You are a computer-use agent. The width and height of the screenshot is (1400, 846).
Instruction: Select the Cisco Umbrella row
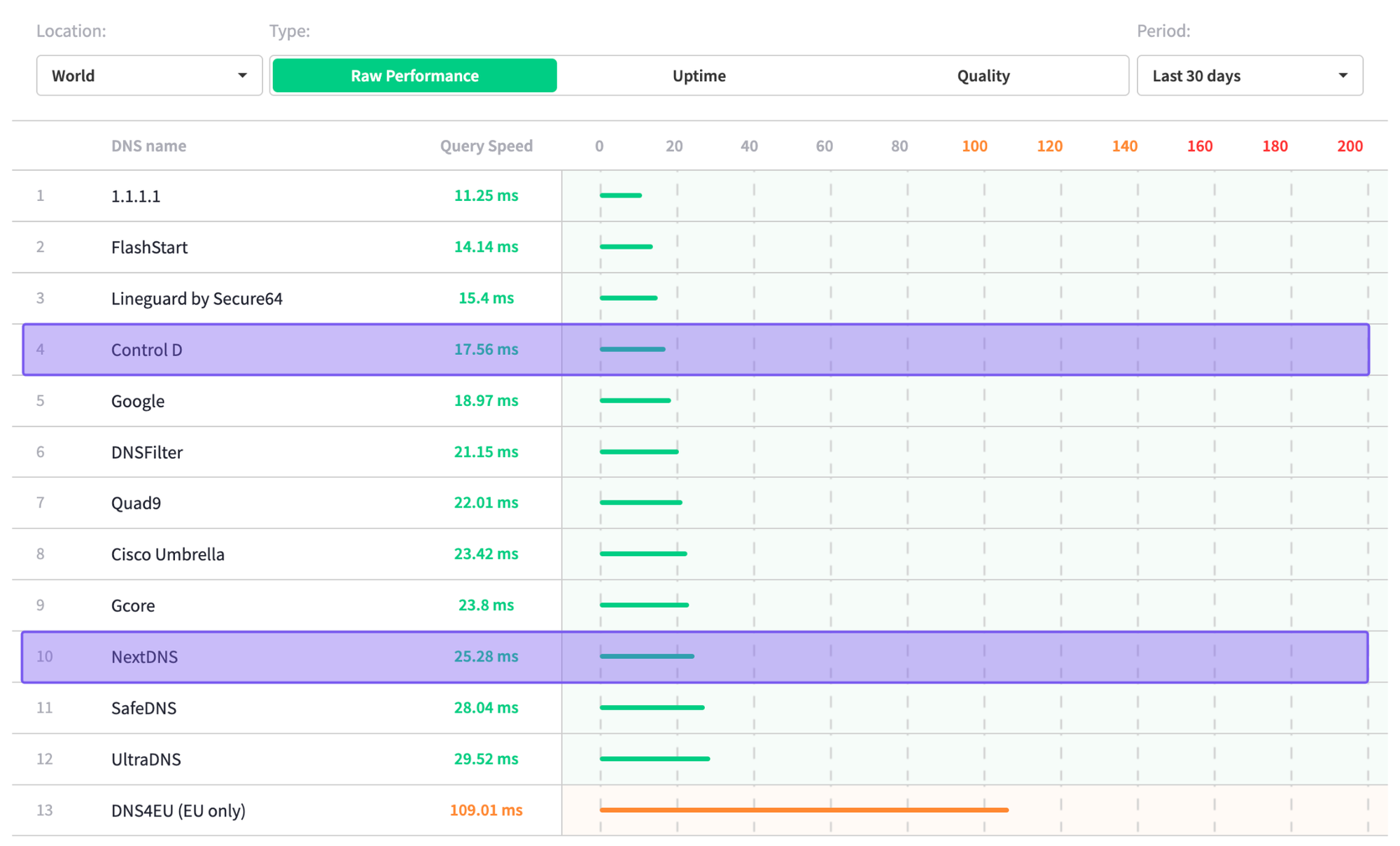click(168, 554)
